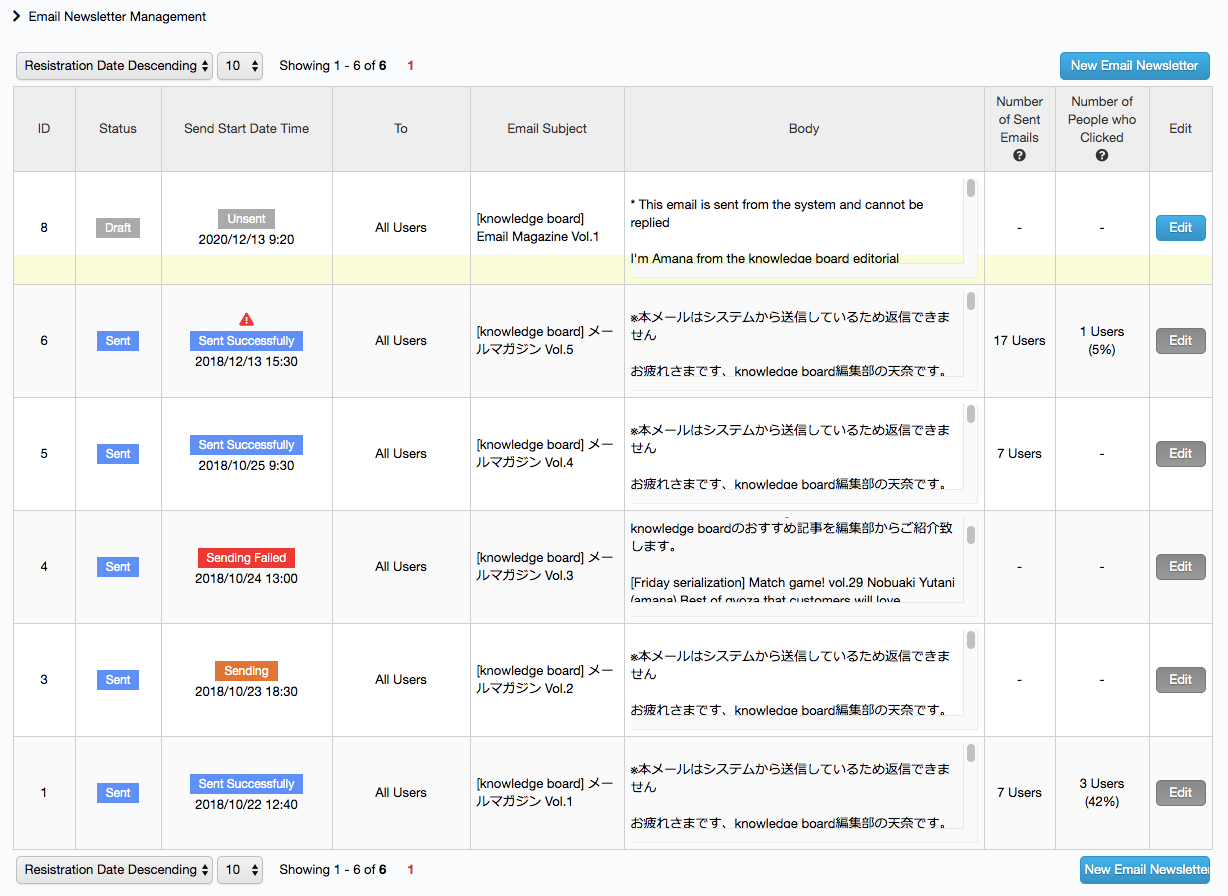Open top page-size dropdown showing 10

tap(240, 66)
